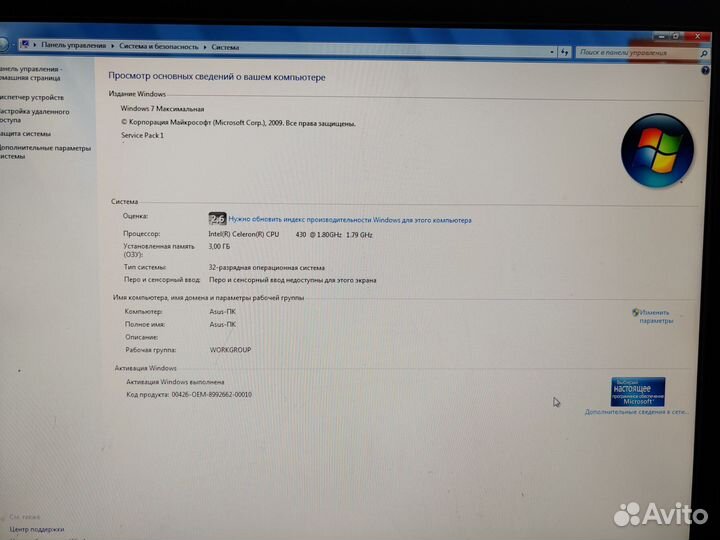Click 'Активация Windows выполнена' text
The image size is (720, 540).
tap(175, 382)
